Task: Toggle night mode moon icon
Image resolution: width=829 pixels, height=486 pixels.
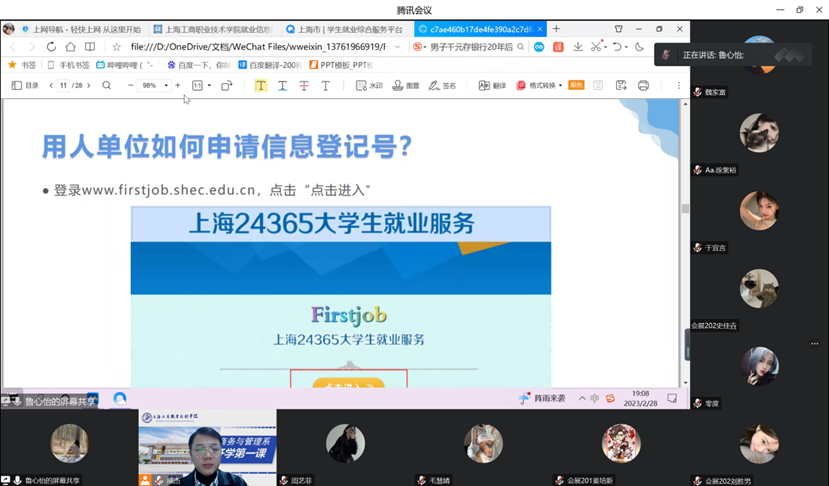Action: click(x=639, y=47)
